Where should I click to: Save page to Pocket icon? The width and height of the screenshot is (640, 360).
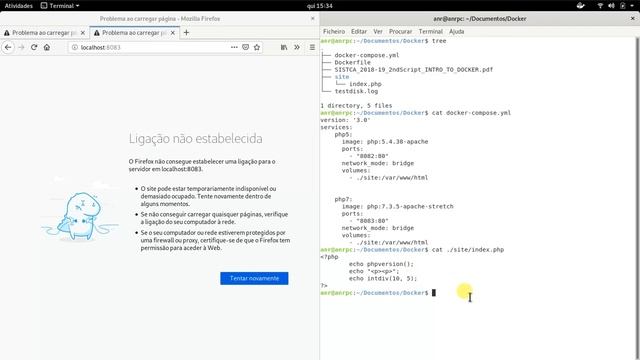245,47
